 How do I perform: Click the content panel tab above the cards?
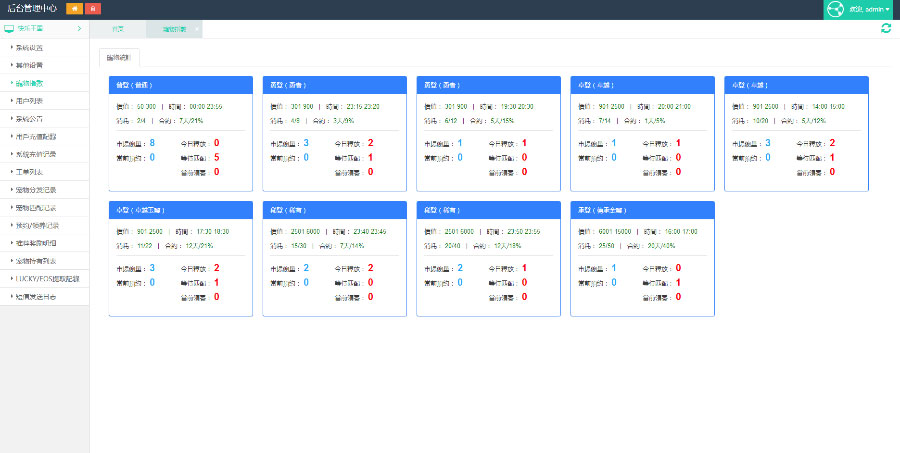tap(119, 57)
